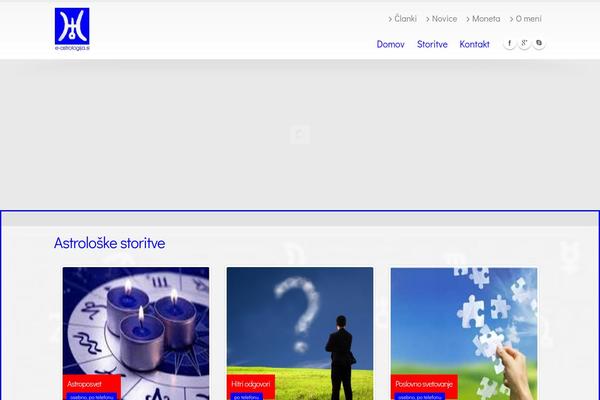Click the Skype social icon

539,43
